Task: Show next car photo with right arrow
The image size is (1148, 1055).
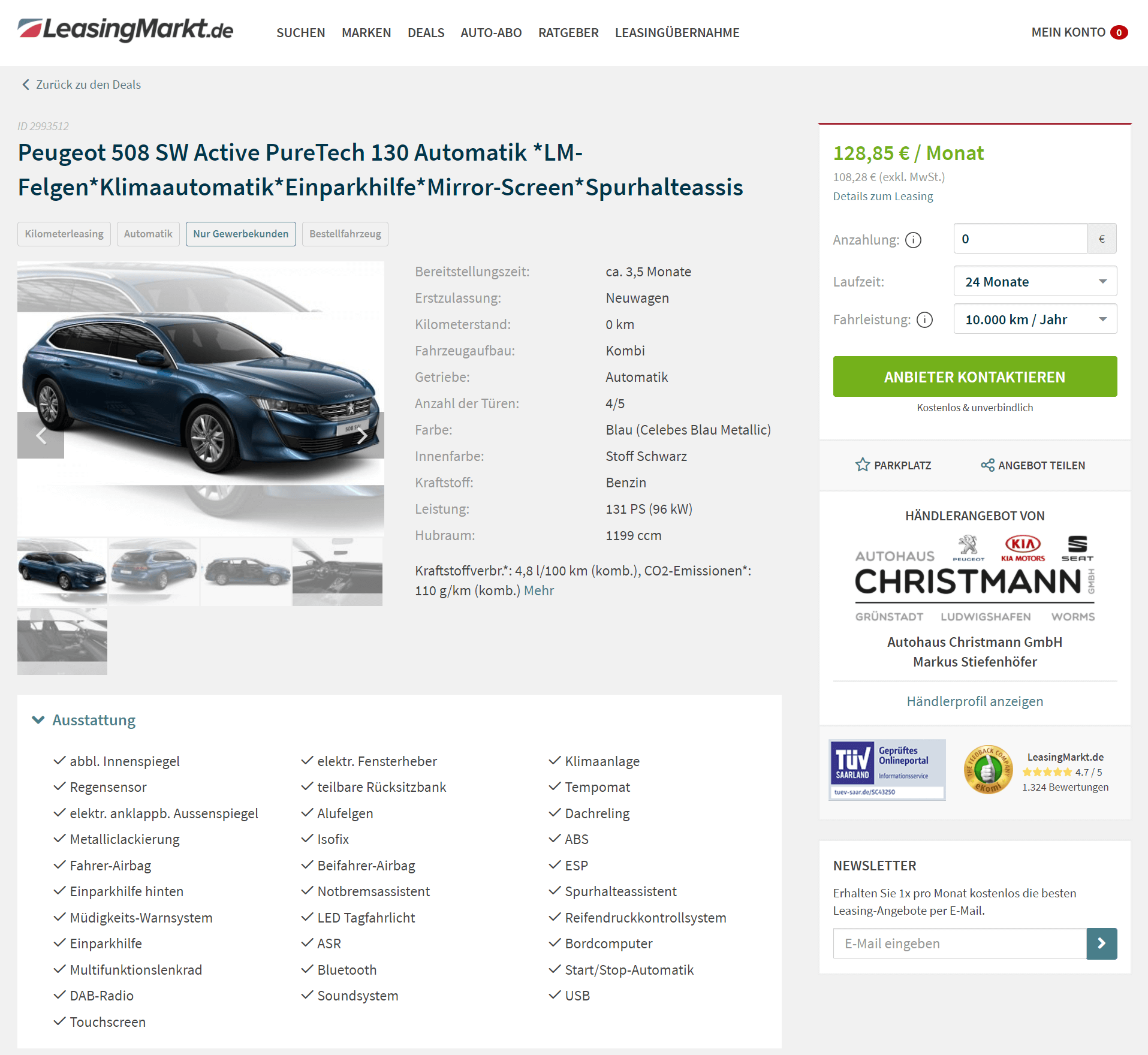Action: coord(361,436)
